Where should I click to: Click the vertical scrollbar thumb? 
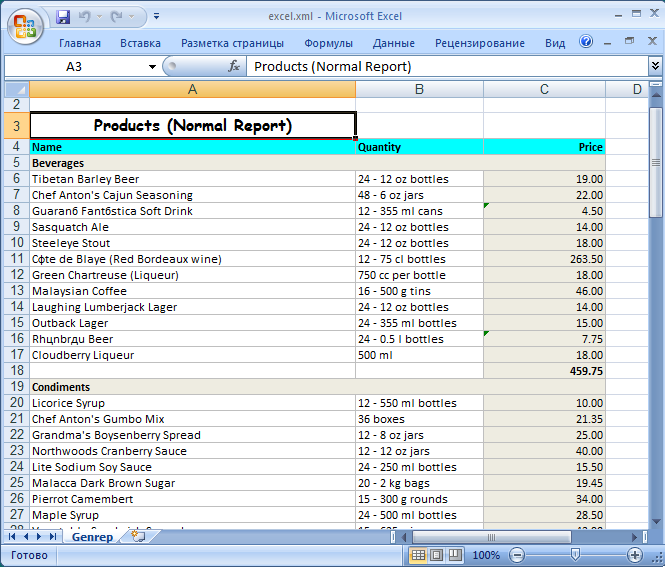point(656,163)
